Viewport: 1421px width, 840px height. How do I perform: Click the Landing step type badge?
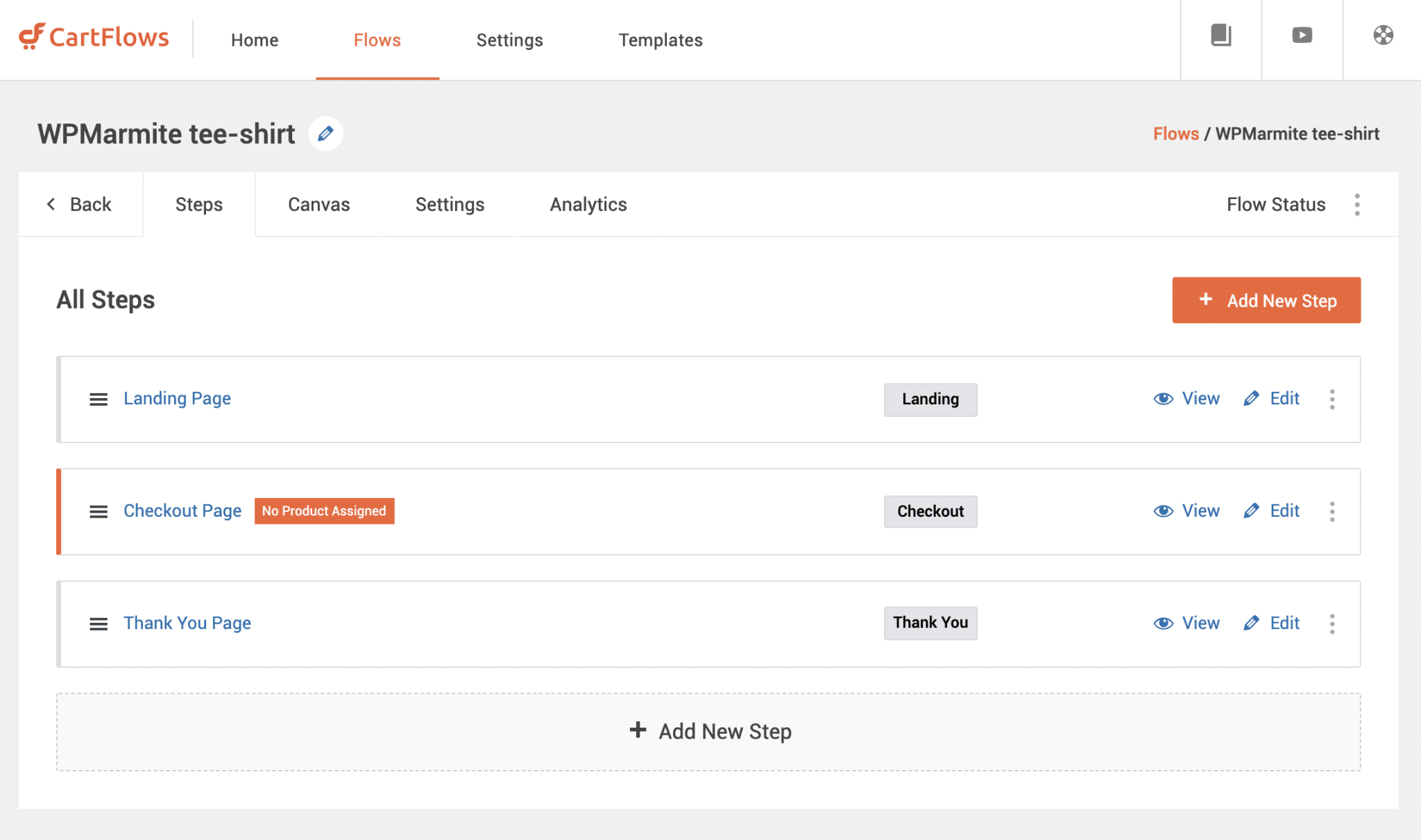pyautogui.click(x=930, y=400)
